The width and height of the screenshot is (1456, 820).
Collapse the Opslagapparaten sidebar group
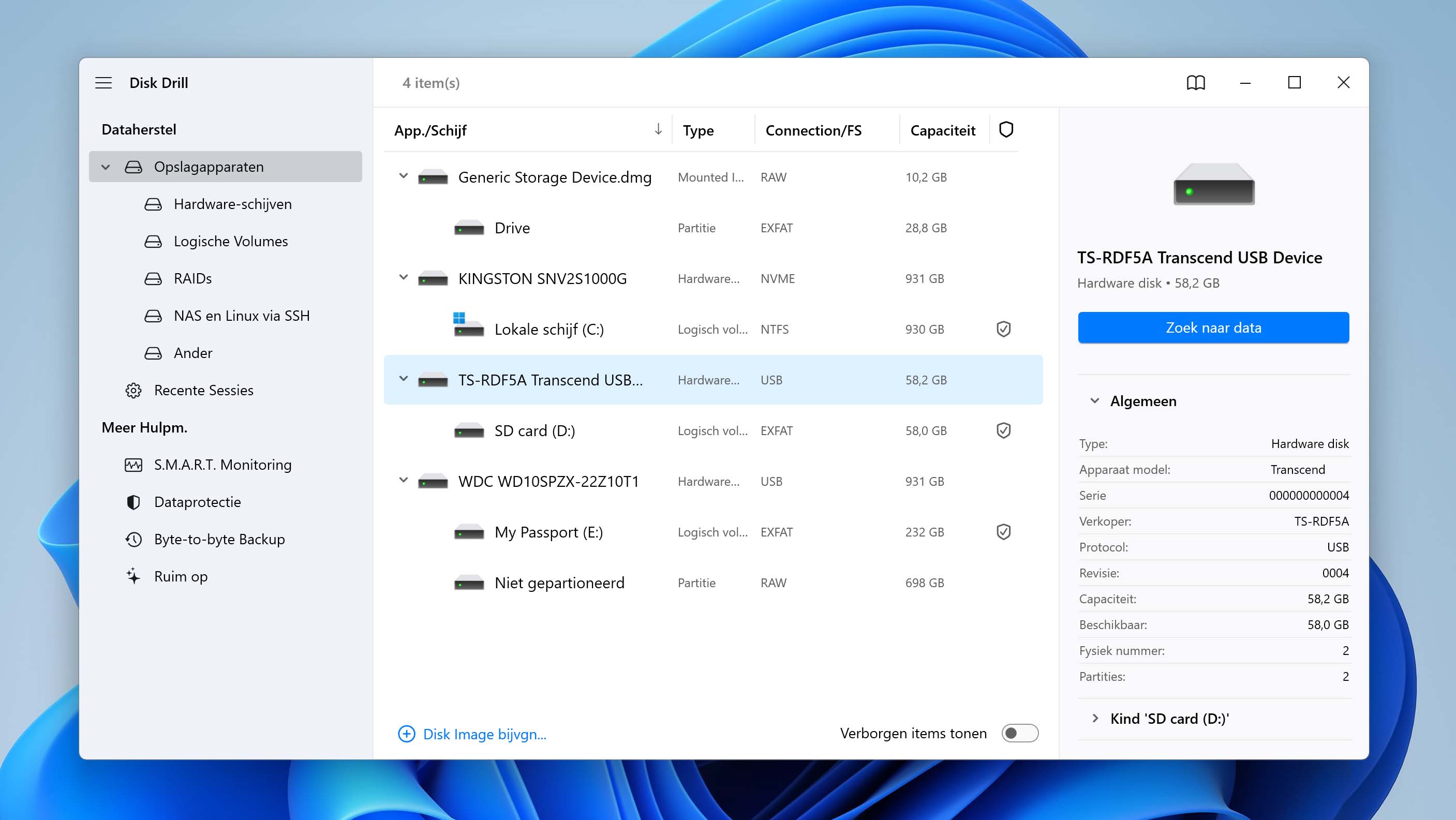pos(106,167)
